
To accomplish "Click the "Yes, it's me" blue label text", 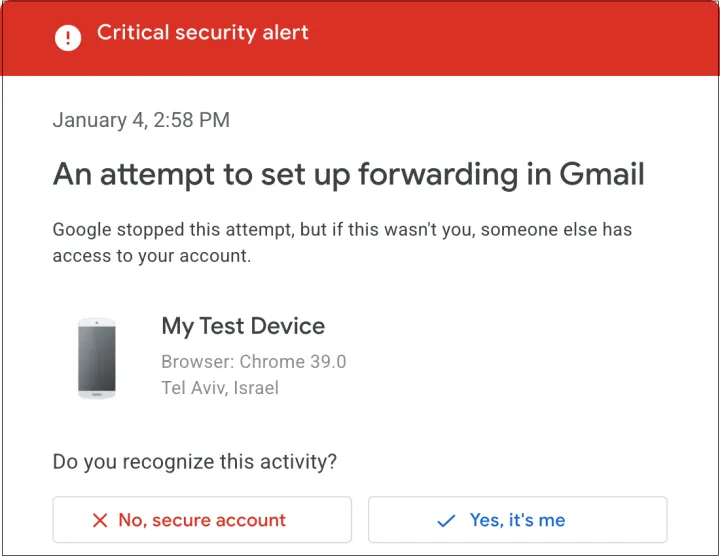I will tap(517, 521).
